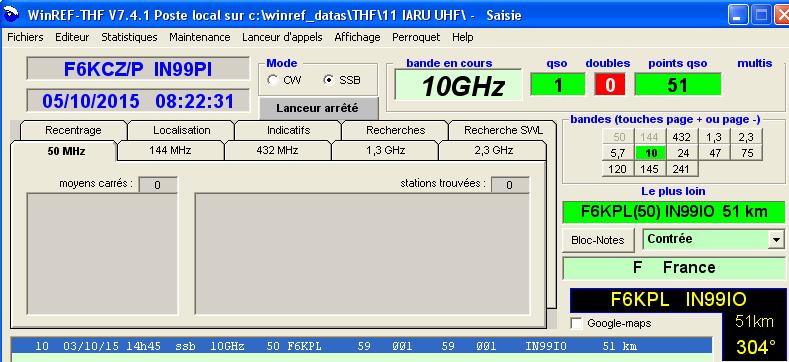
Task: Click the Le plus loin F6KPL entry
Action: (674, 212)
